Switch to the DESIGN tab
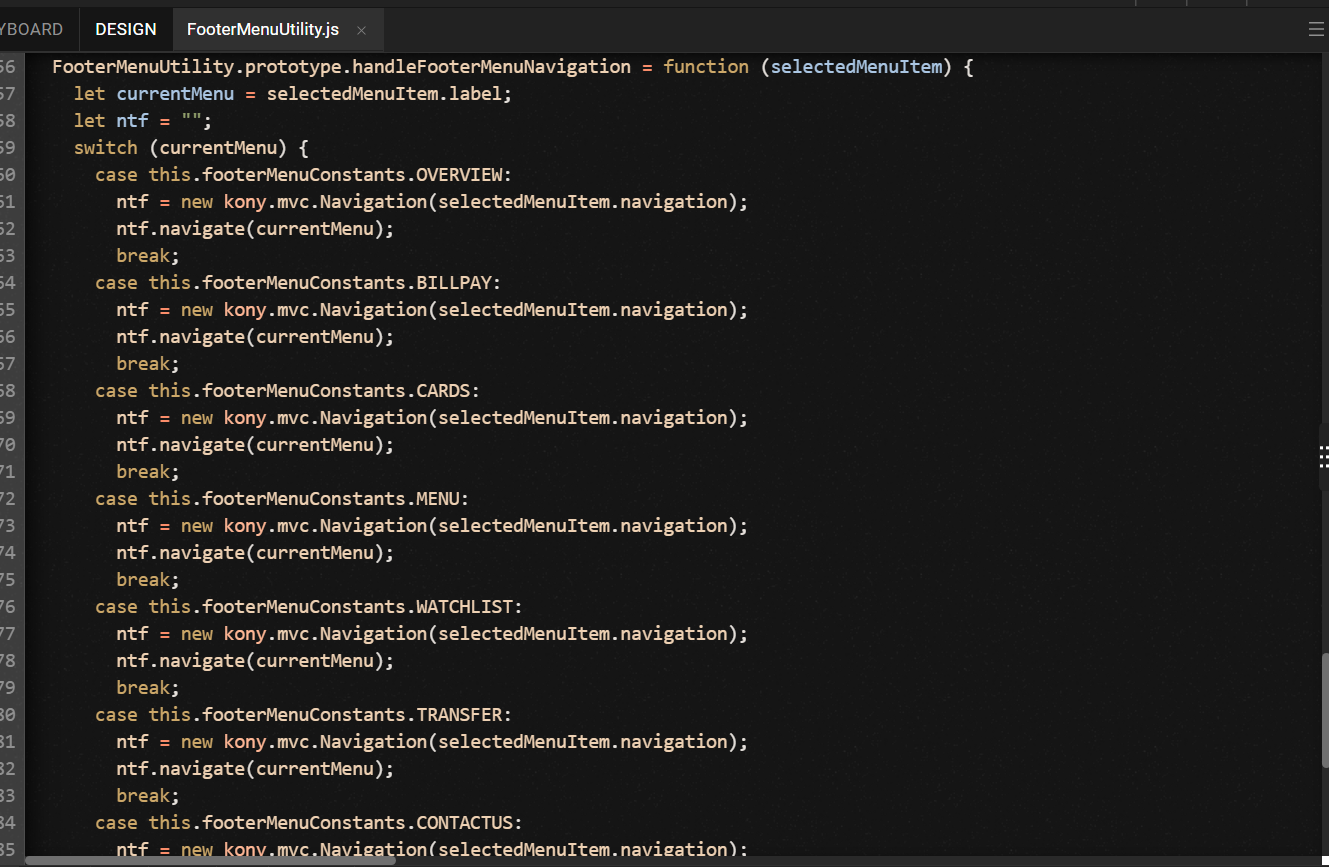Image resolution: width=1329 pixels, height=867 pixels. (x=126, y=30)
